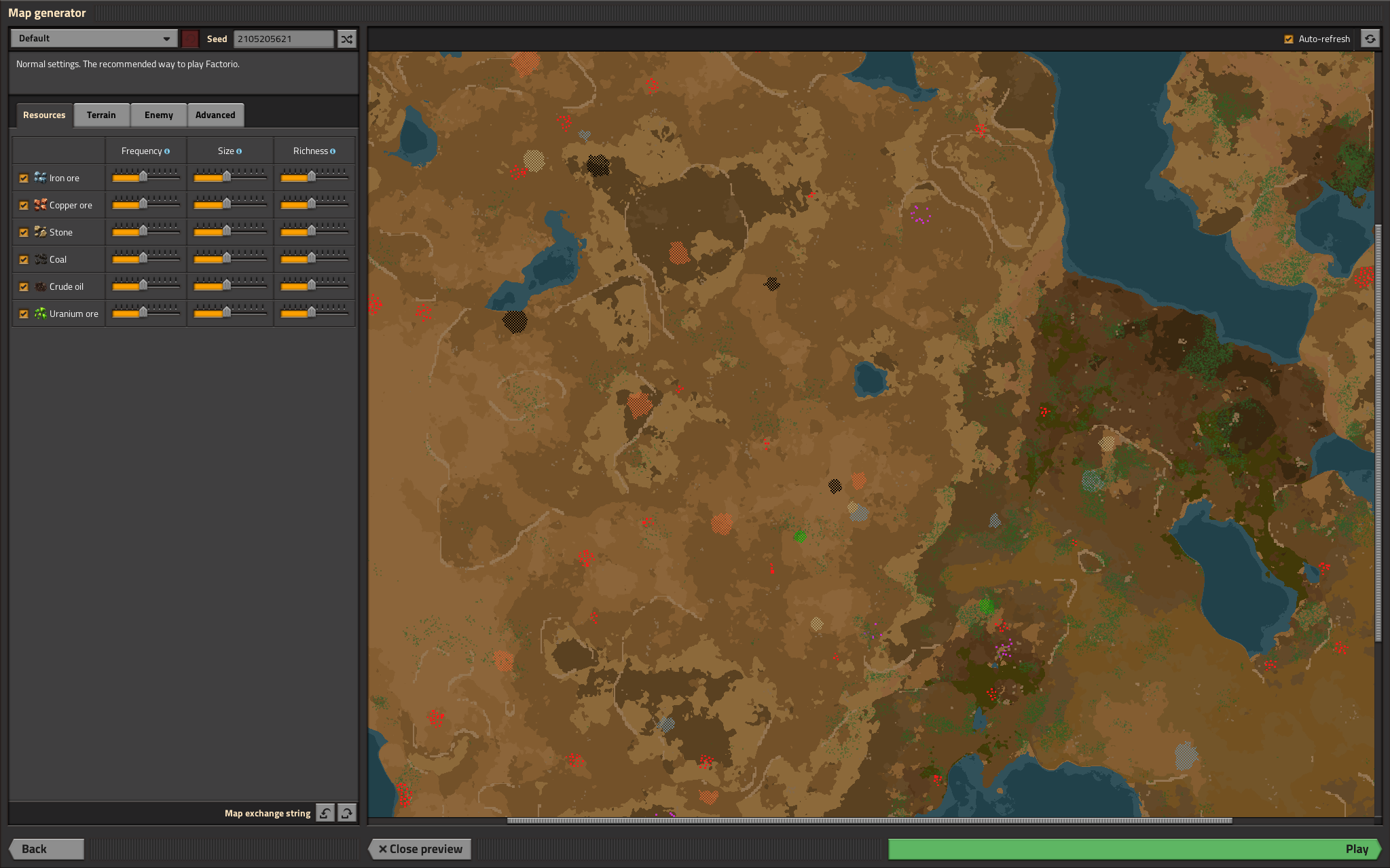This screenshot has height=868, width=1390.
Task: Click the Uranium ore Frequency slider
Action: (146, 313)
